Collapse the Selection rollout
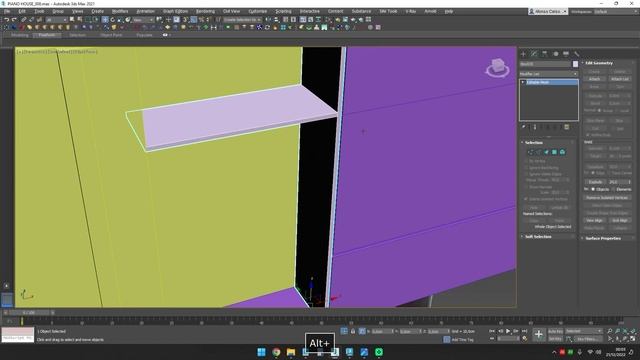 click(533, 142)
